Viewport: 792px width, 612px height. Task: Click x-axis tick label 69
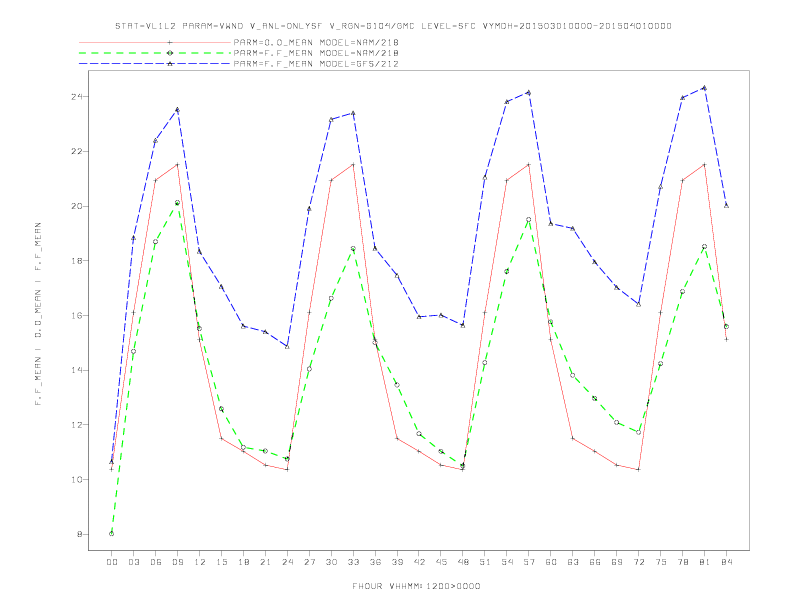[x=617, y=562]
